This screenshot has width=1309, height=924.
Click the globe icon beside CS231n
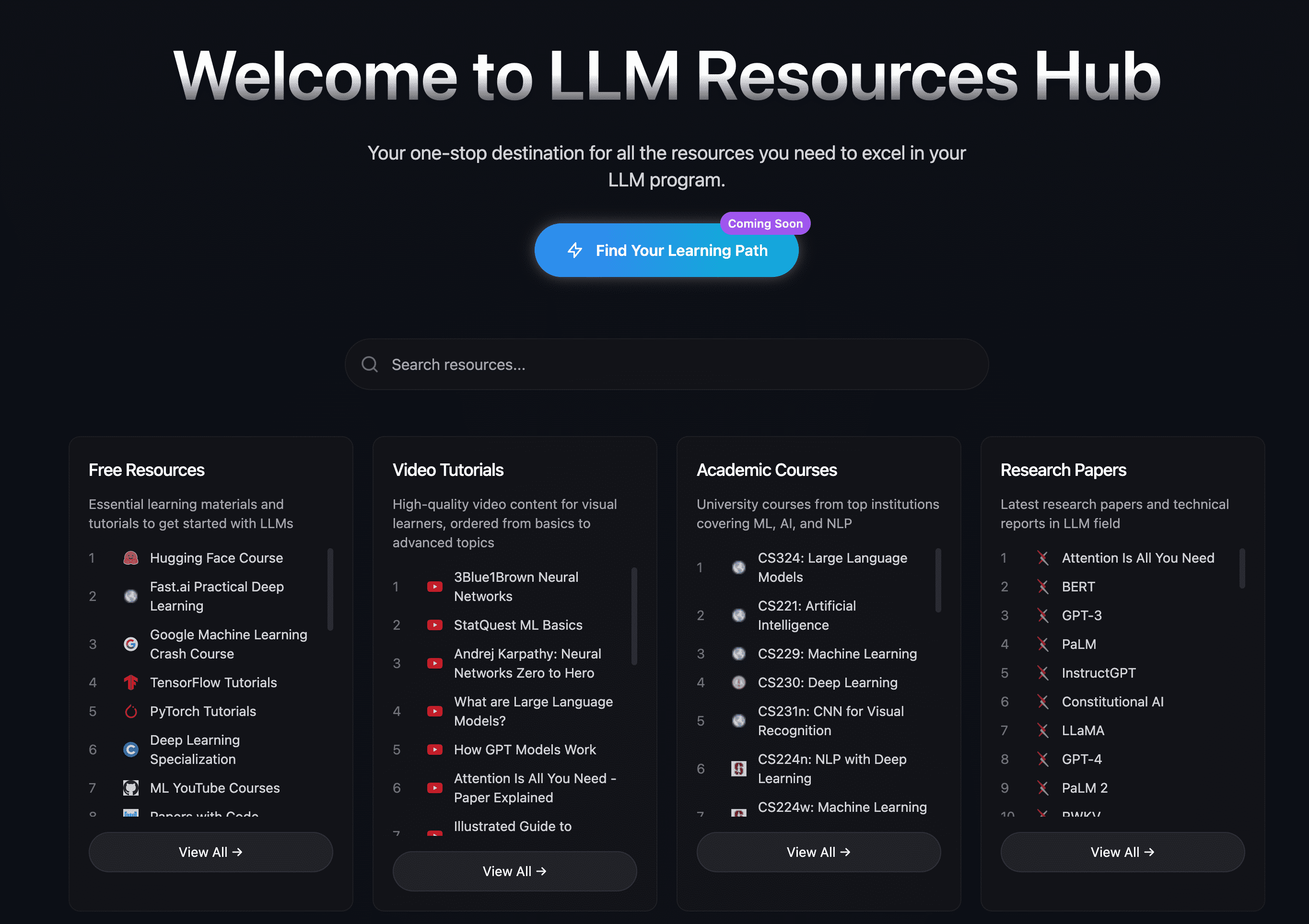coord(738,721)
